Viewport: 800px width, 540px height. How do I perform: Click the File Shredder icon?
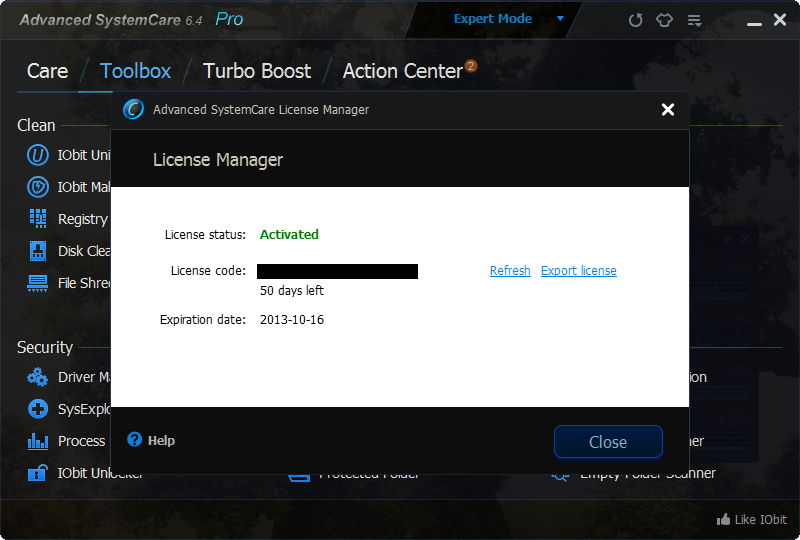coord(38,283)
